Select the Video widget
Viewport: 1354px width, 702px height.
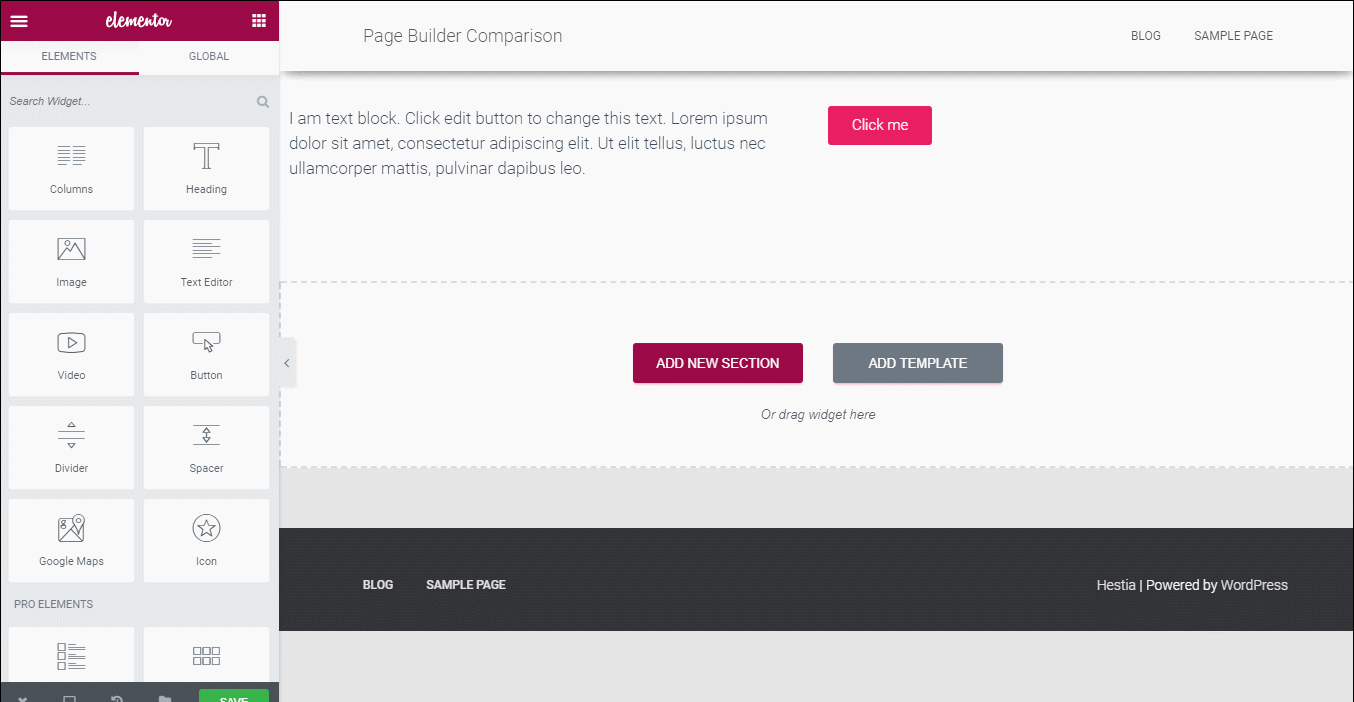click(x=71, y=354)
